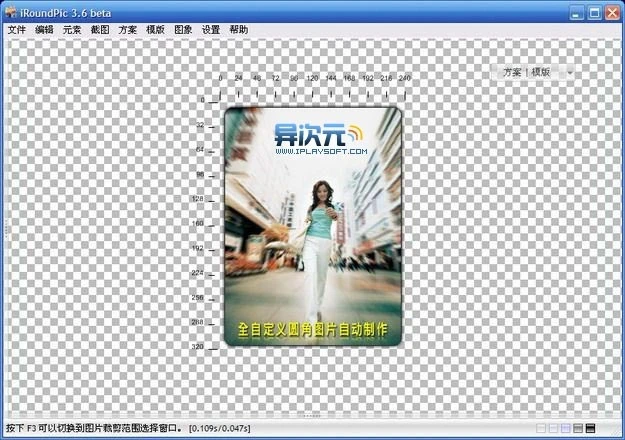Viewport: 625px width, 440px height.
Task: Click the 32 mark on the vertical ruler
Action: tap(200, 125)
